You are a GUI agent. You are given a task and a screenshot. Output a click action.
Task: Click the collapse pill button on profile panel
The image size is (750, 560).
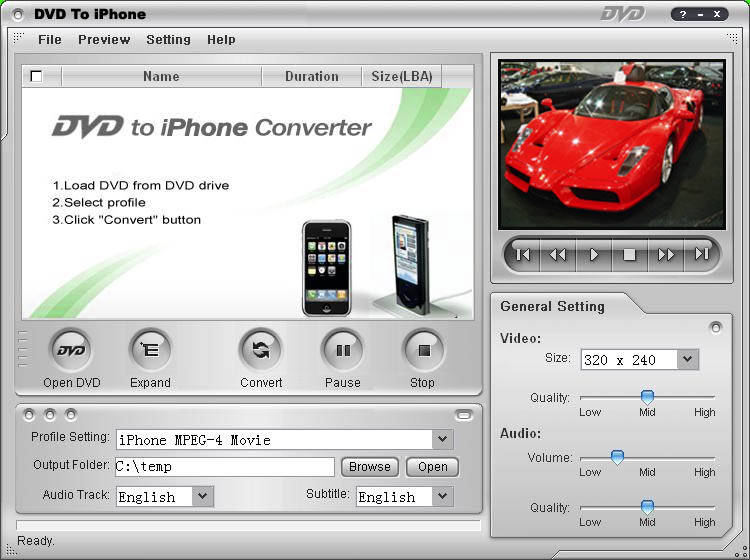pos(463,415)
